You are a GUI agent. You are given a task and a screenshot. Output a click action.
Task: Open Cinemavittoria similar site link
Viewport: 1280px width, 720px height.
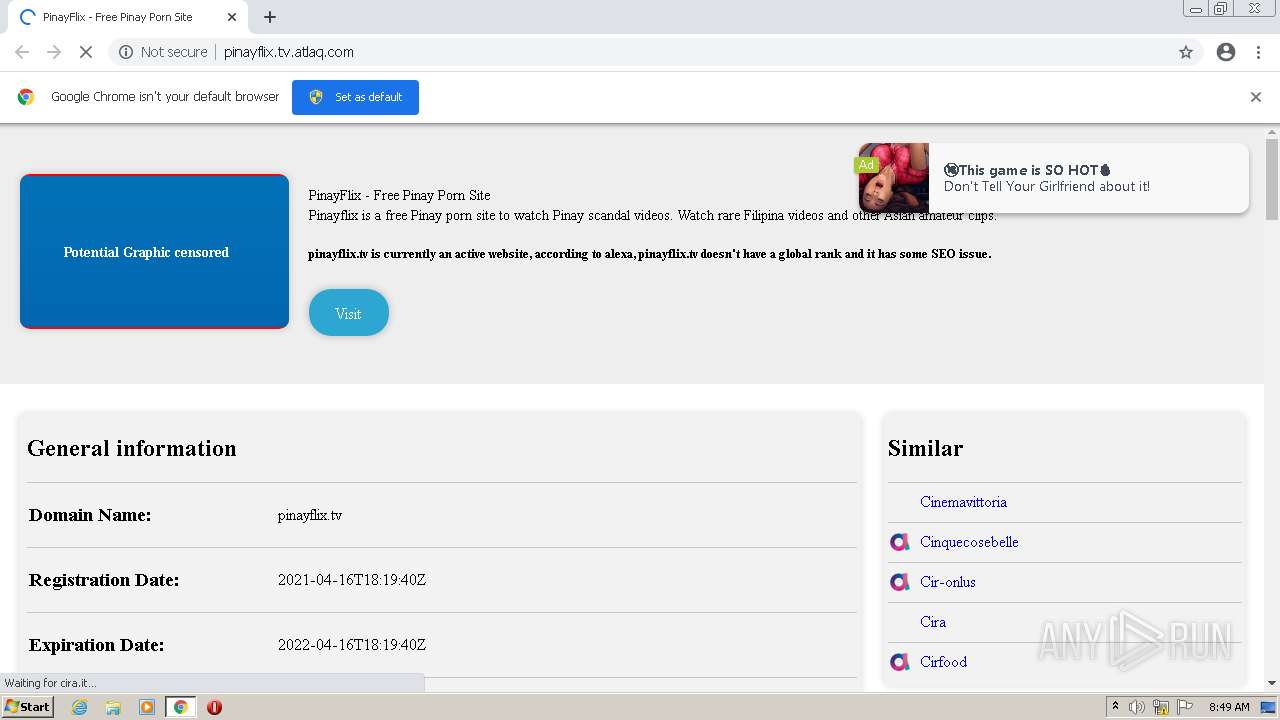pyautogui.click(x=963, y=502)
